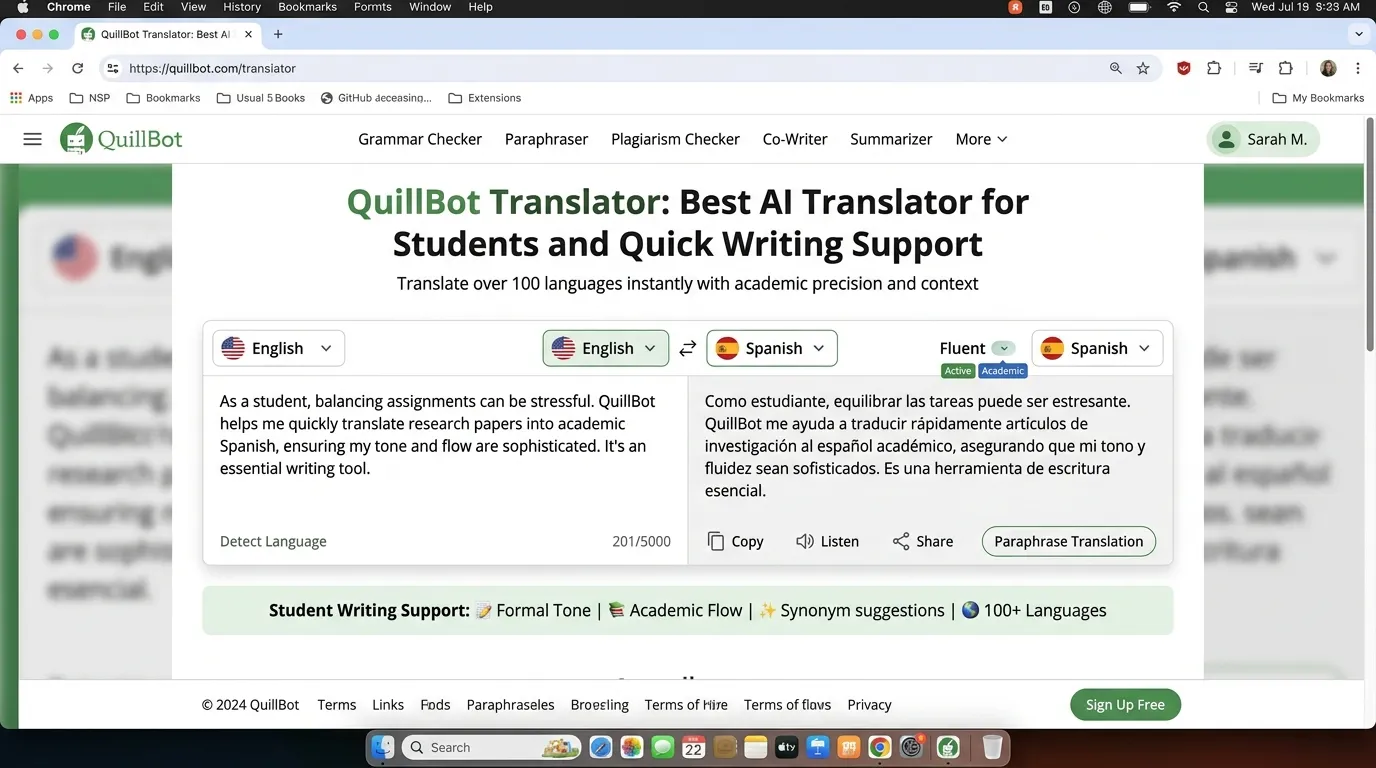Close the QuillBot Translator tab
This screenshot has width=1376, height=768.
click(x=249, y=34)
